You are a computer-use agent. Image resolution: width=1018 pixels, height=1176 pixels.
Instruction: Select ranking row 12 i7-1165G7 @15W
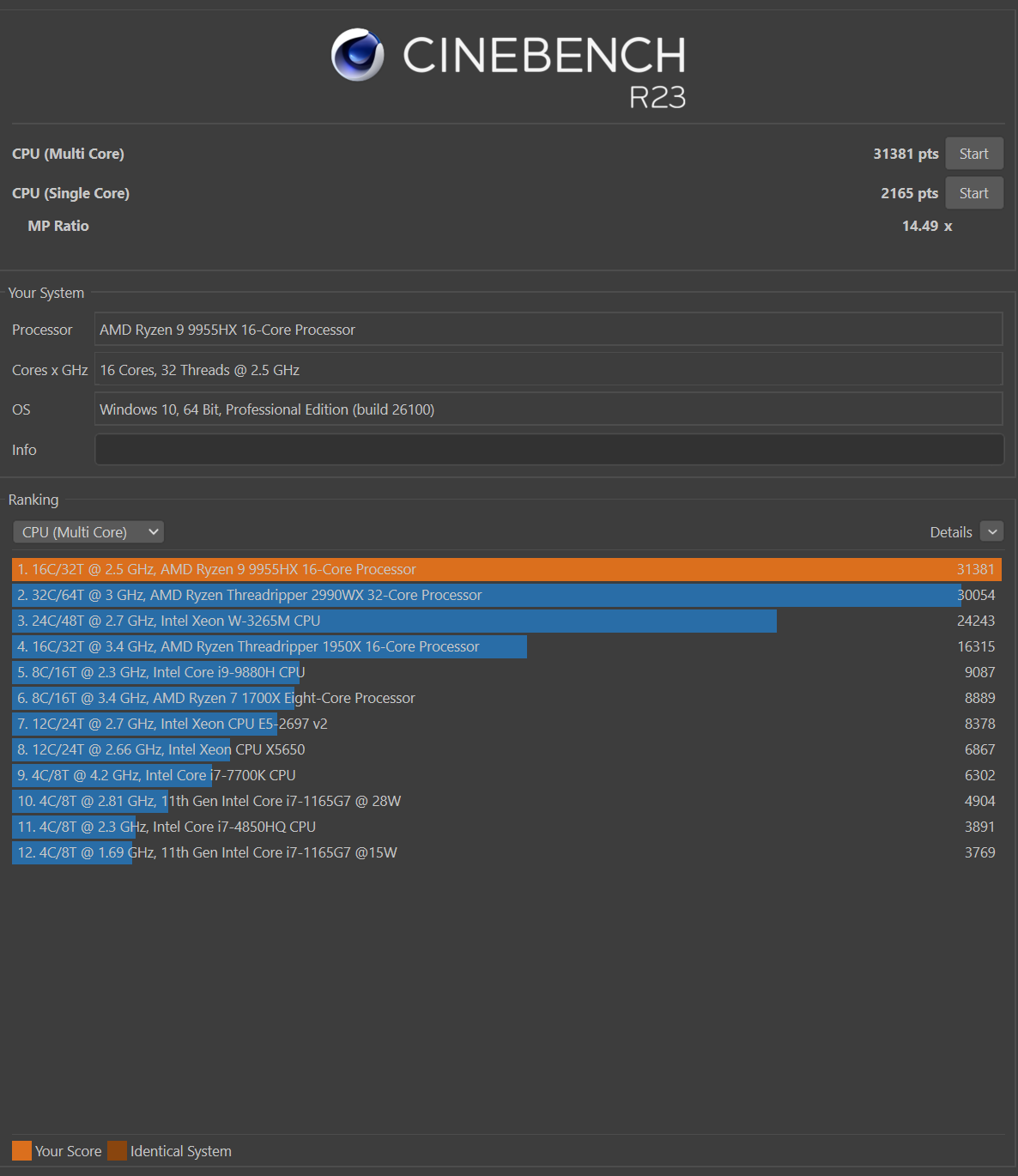pos(506,852)
